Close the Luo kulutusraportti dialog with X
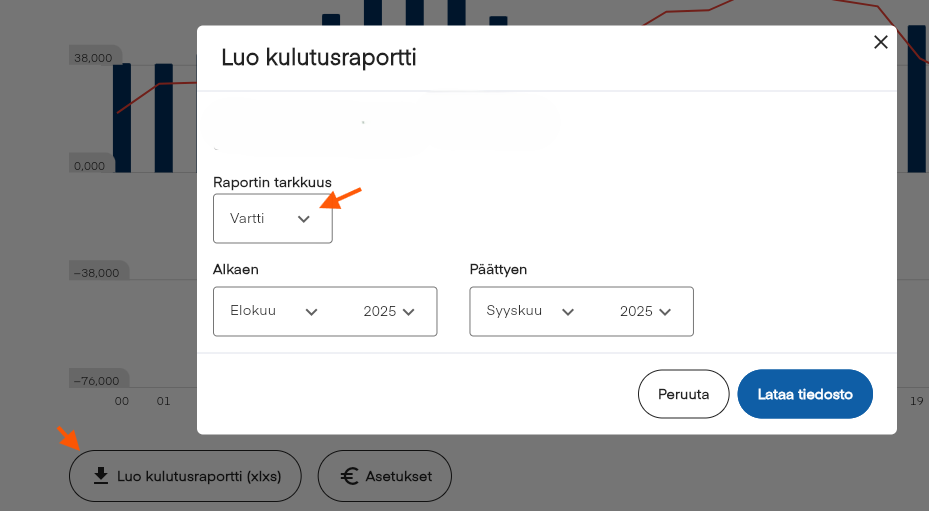The height and width of the screenshot is (511, 929). [x=880, y=42]
